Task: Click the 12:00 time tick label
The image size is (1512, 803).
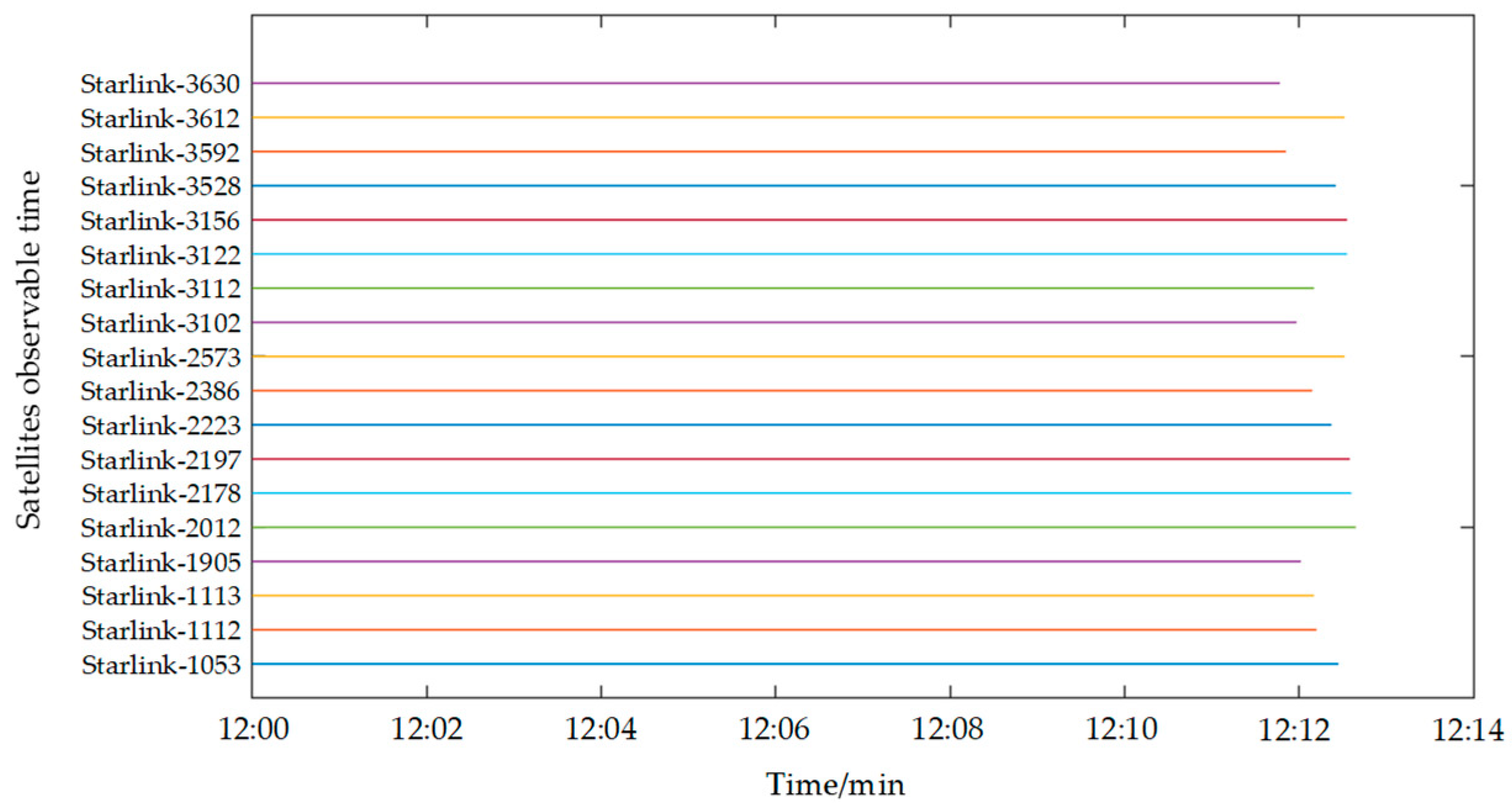Action: [253, 730]
